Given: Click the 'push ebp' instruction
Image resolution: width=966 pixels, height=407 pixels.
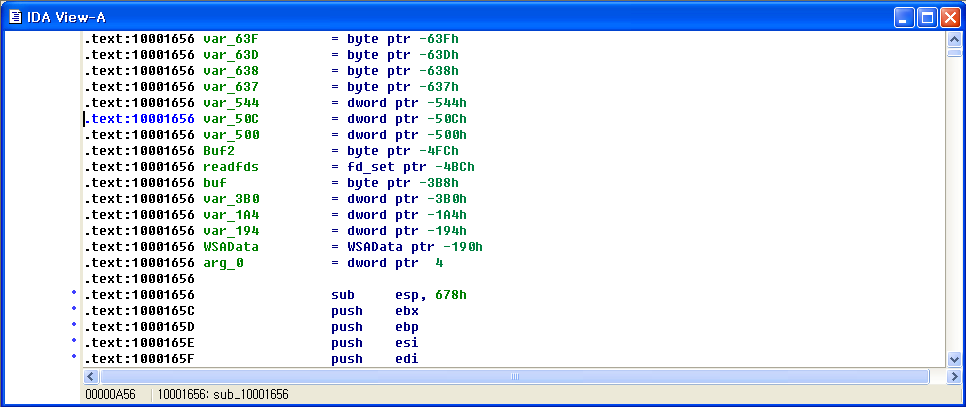Looking at the screenshot, I should pyautogui.click(x=375, y=327).
